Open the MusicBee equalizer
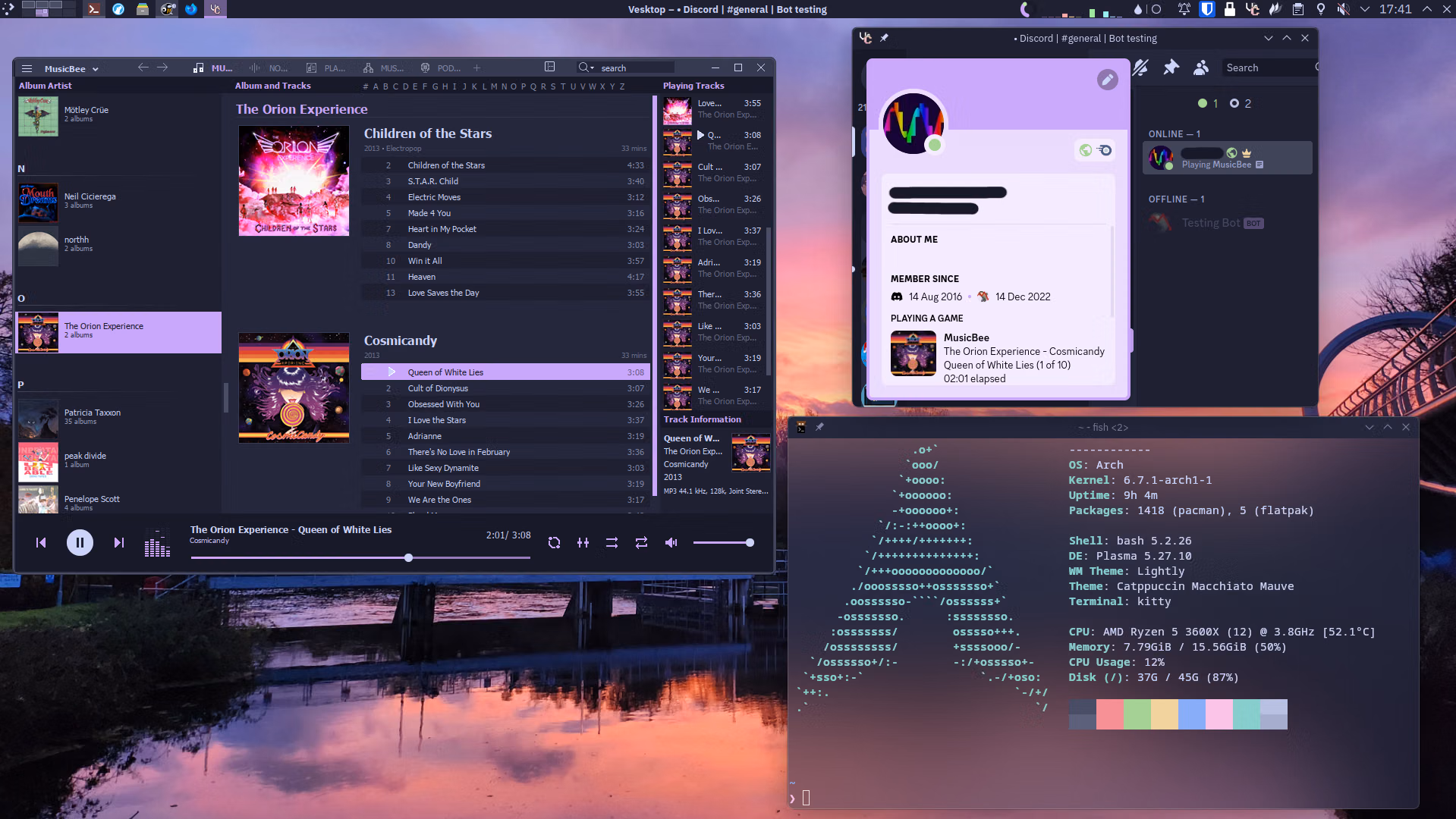The image size is (1456, 819). 583,543
